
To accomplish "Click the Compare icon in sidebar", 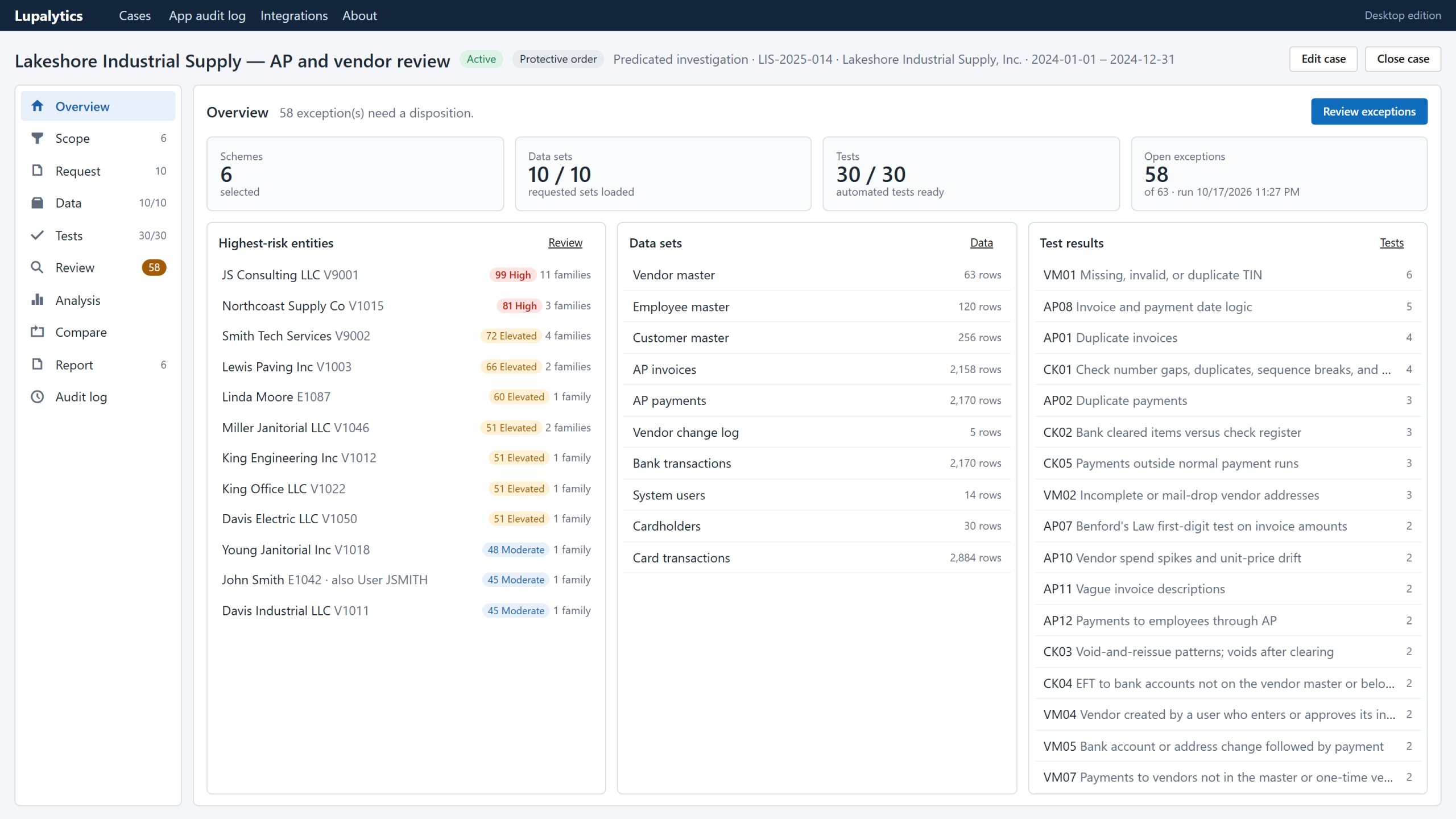I will point(38,332).
